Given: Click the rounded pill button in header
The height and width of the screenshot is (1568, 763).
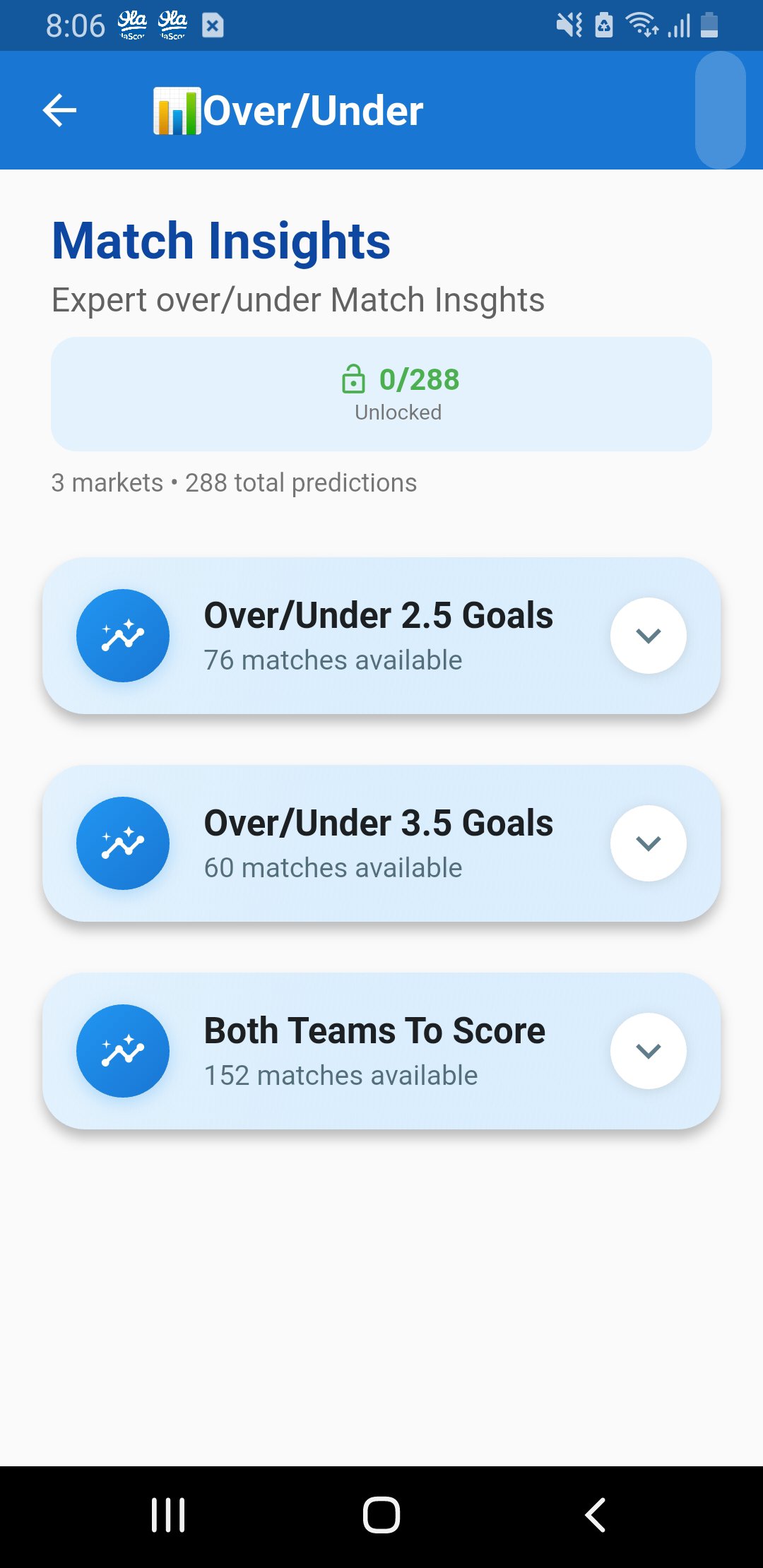Looking at the screenshot, I should (720, 110).
